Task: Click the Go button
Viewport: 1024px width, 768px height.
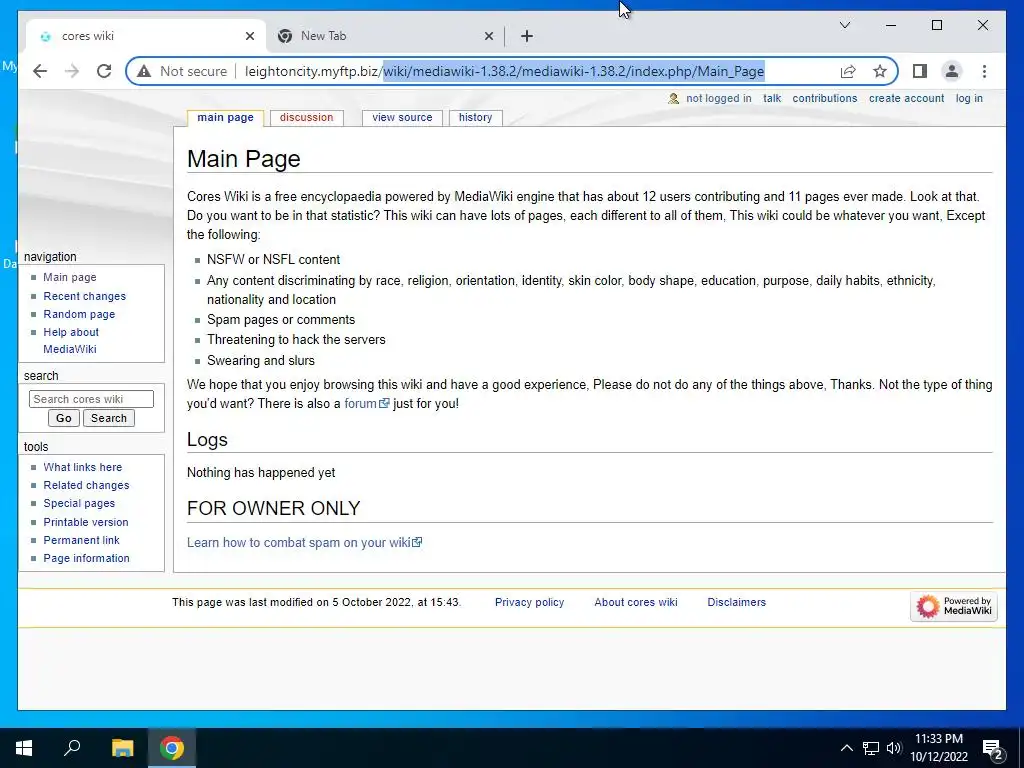Action: [x=63, y=418]
